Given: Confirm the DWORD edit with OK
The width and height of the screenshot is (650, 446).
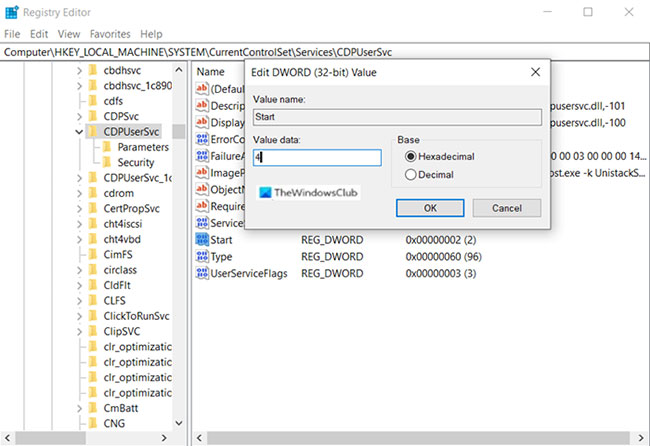Looking at the screenshot, I should [x=429, y=208].
